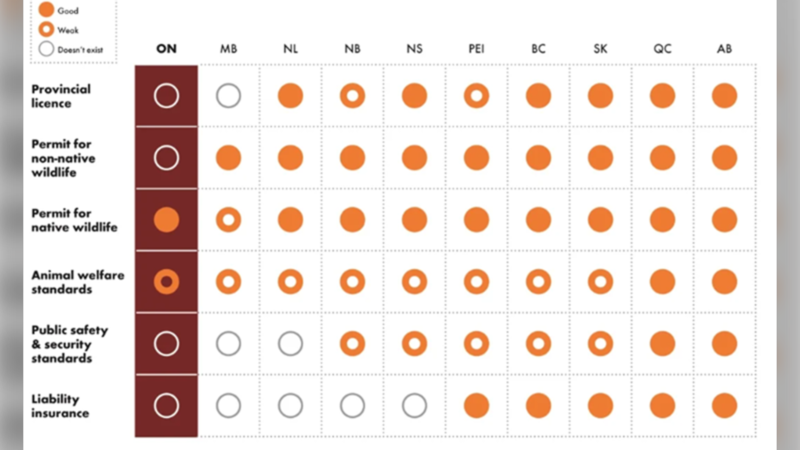Select PEI's Liability insurance orange dot
The width and height of the screenshot is (800, 450).
(476, 405)
